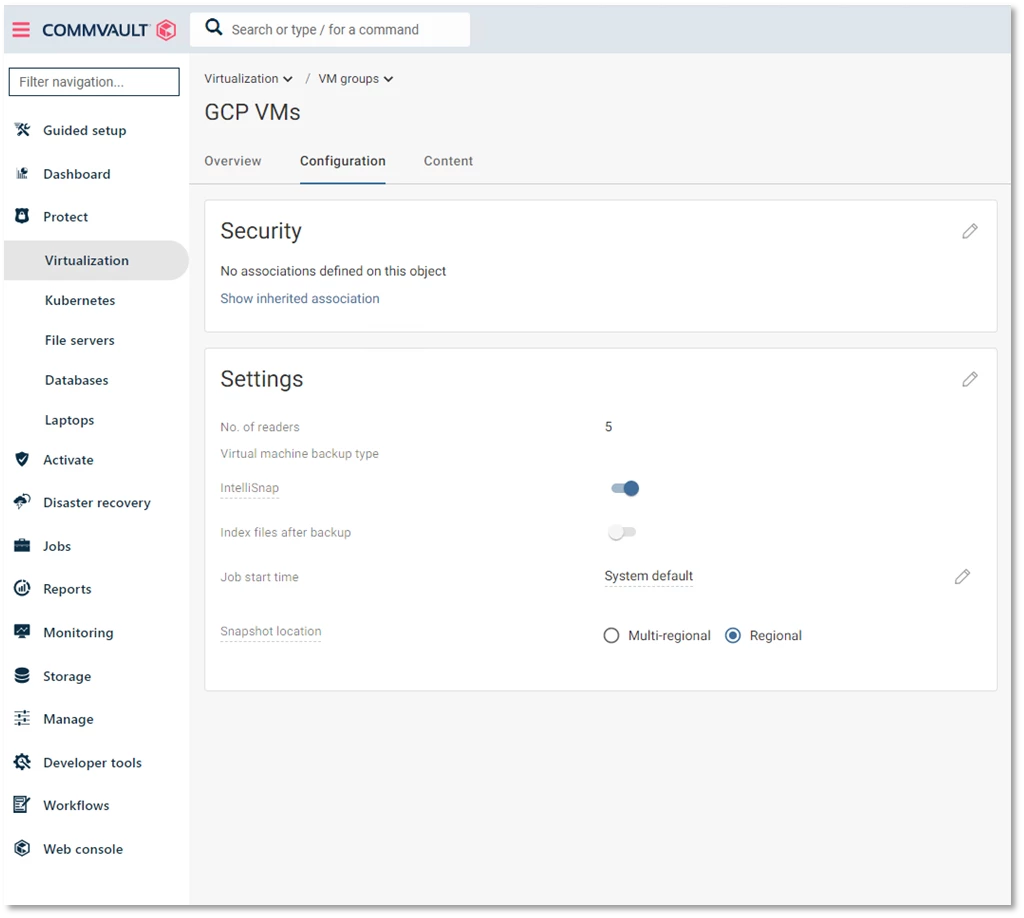Click the GCP VMs page title
The width and height of the screenshot is (1024, 918).
pos(252,112)
